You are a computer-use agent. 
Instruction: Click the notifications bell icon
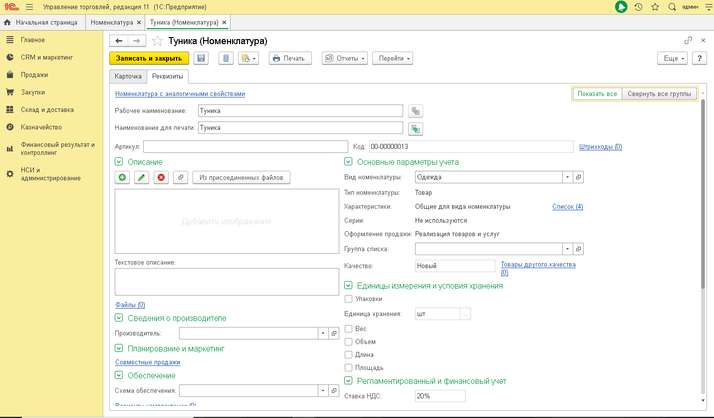pyautogui.click(x=622, y=7)
